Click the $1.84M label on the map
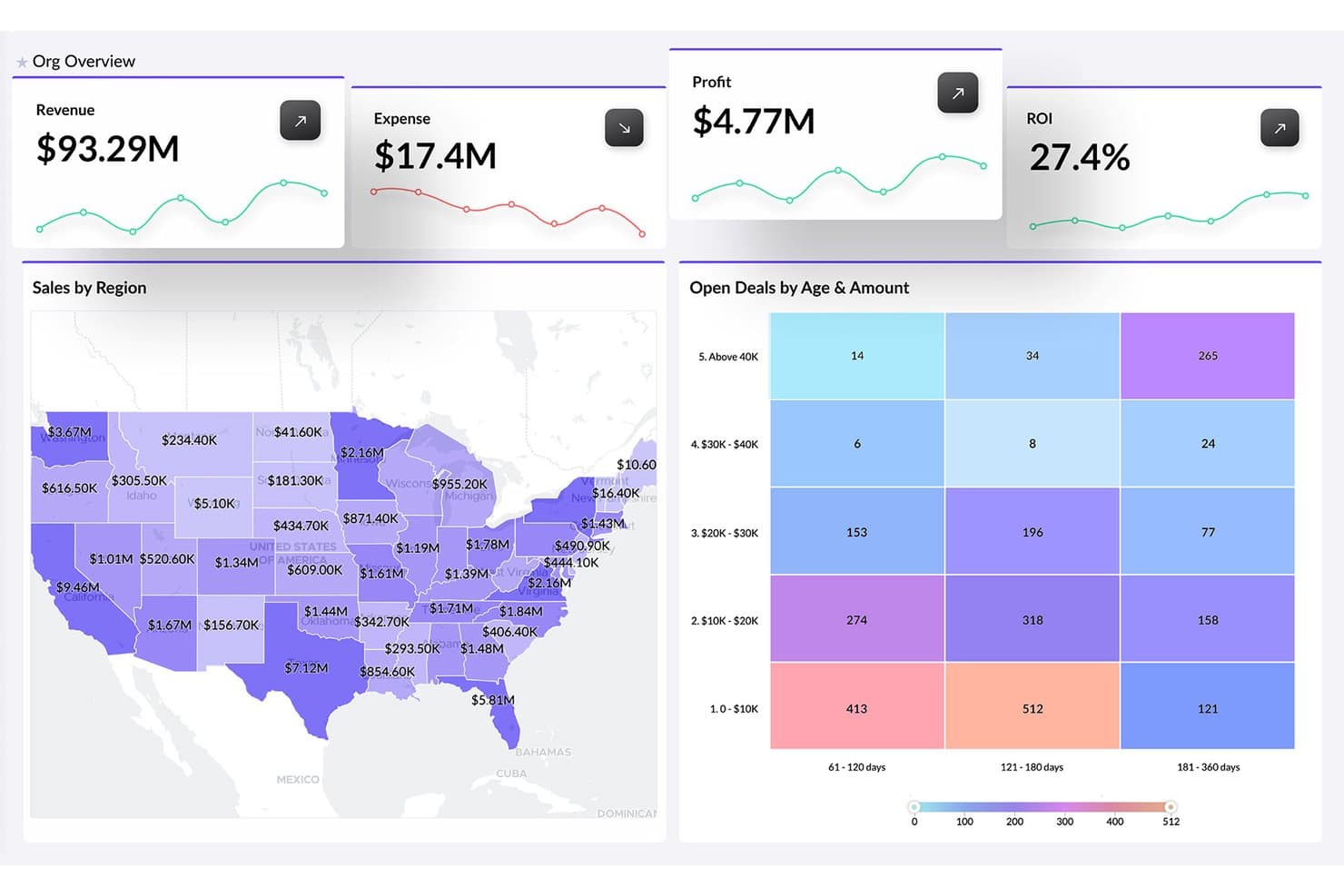The width and height of the screenshot is (1344, 896). click(x=520, y=611)
